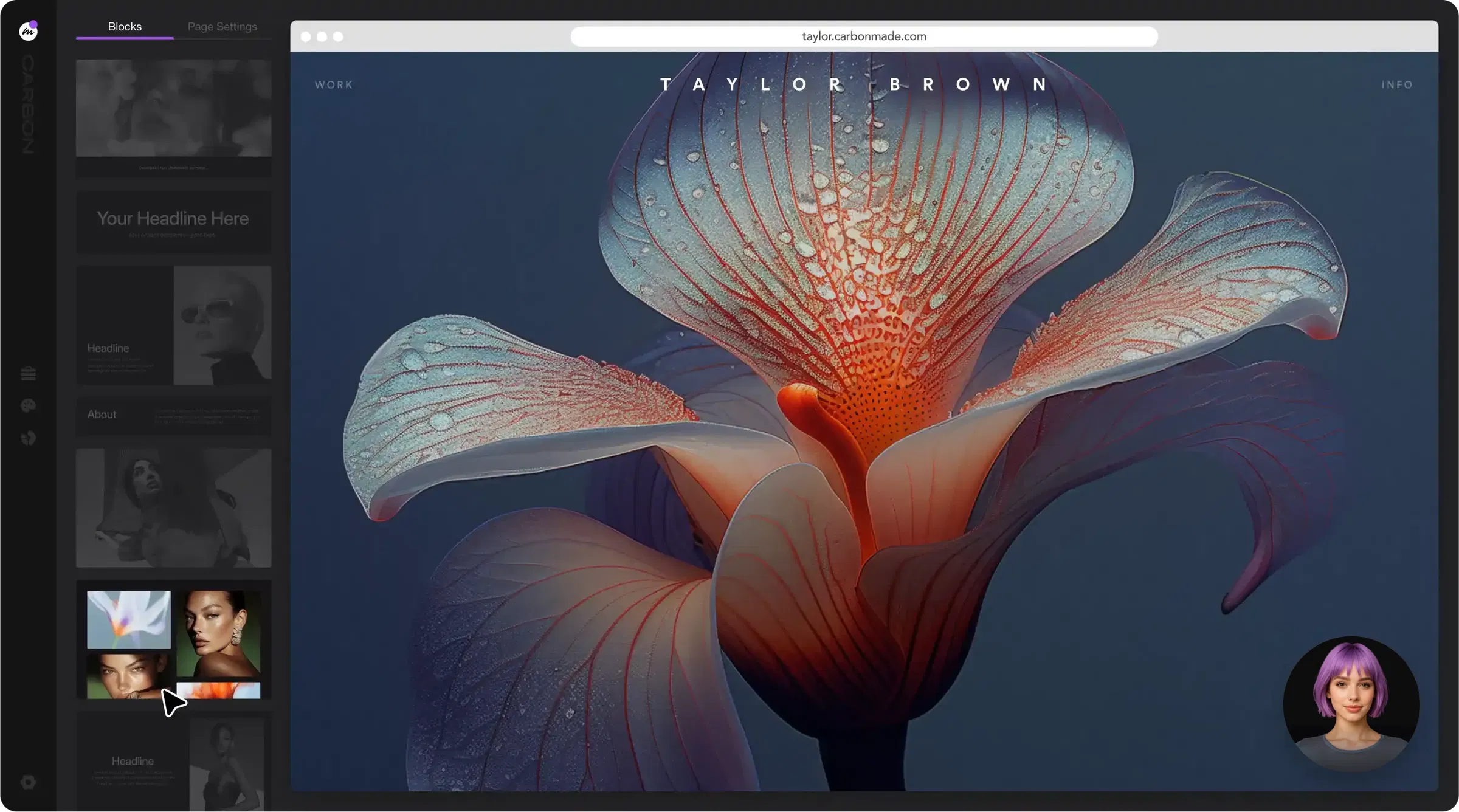Click the INFO navigation link
The height and width of the screenshot is (812, 1459).
1397,85
